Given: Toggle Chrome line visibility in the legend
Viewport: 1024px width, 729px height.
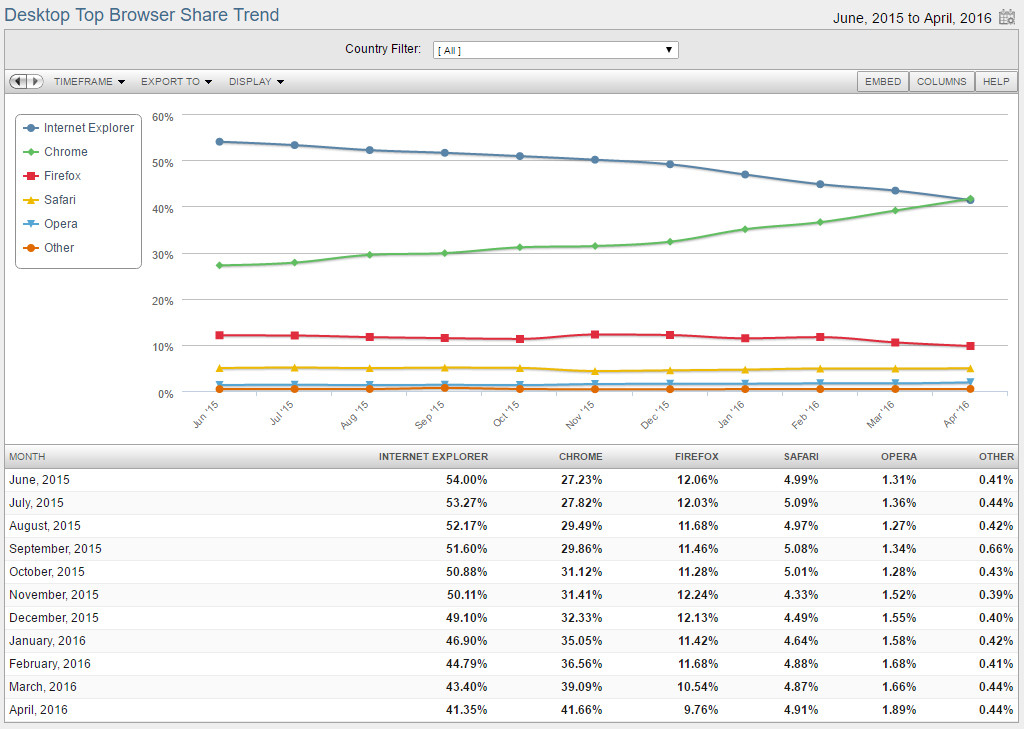Looking at the screenshot, I should click(66, 152).
